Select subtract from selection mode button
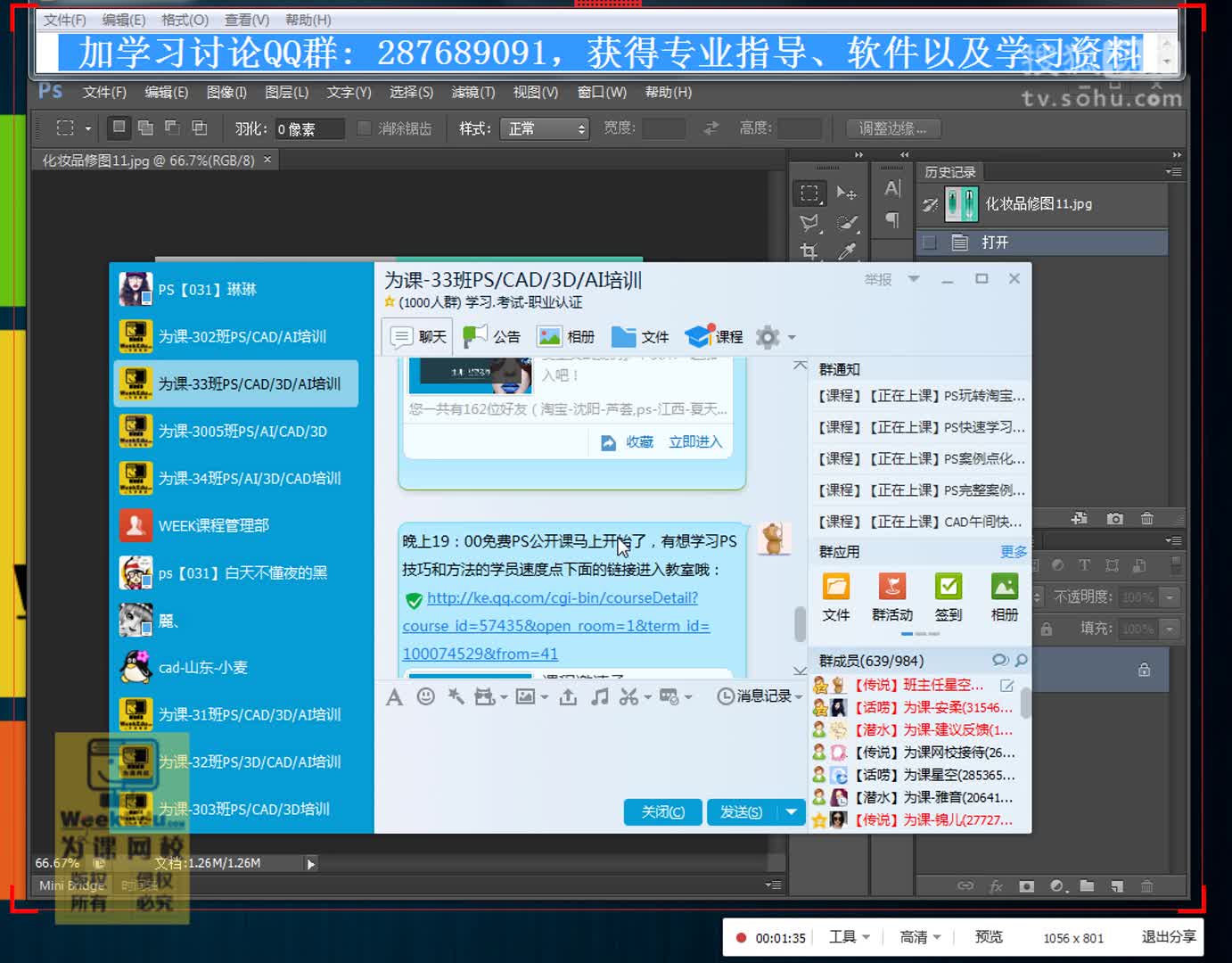The width and height of the screenshot is (1232, 963). [x=172, y=128]
